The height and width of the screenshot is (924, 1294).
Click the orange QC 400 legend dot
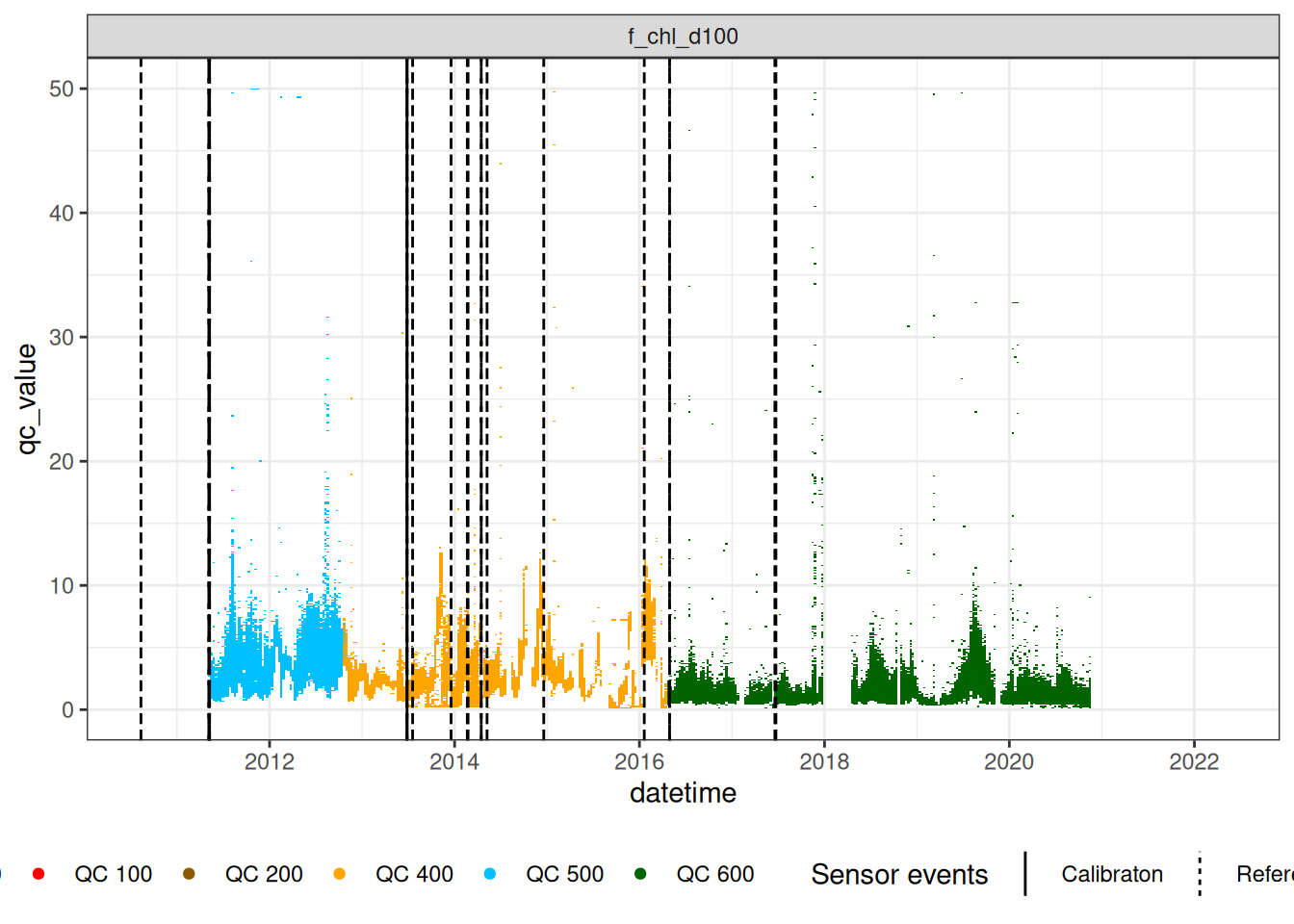tap(339, 874)
